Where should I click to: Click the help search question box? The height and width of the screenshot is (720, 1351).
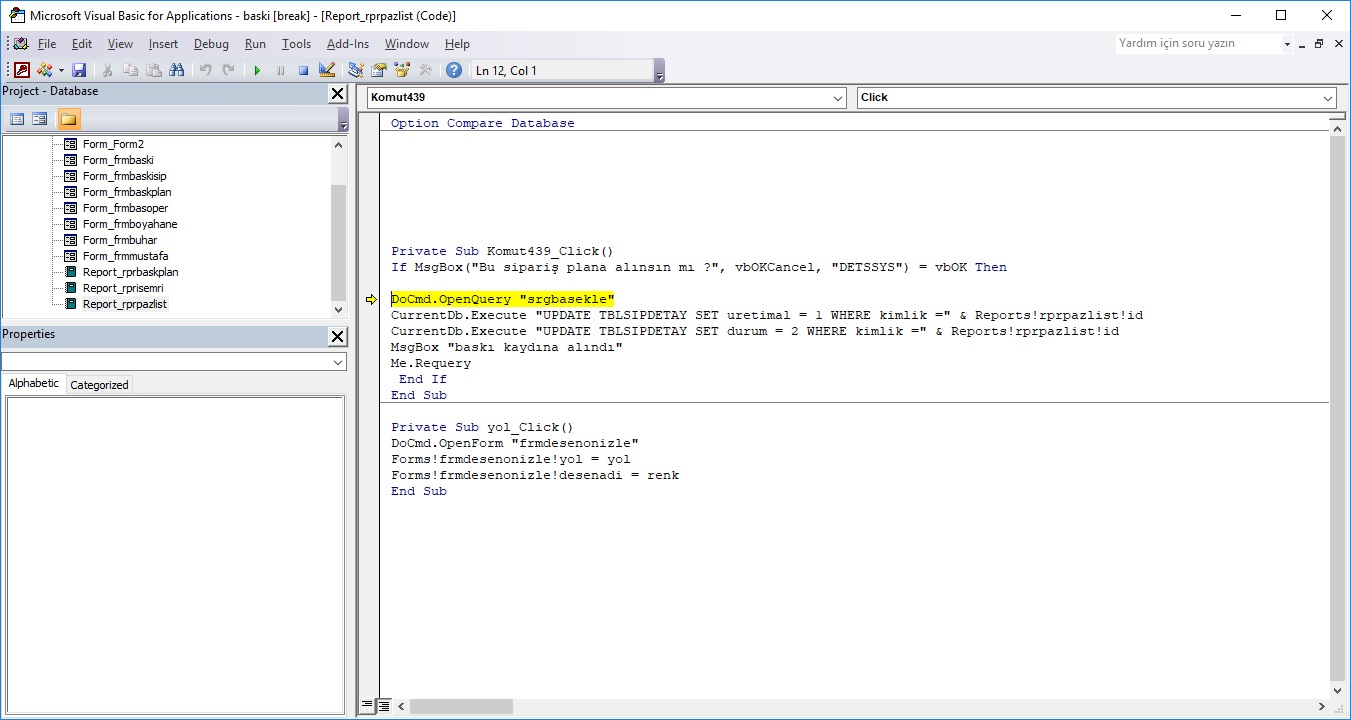pos(1198,44)
